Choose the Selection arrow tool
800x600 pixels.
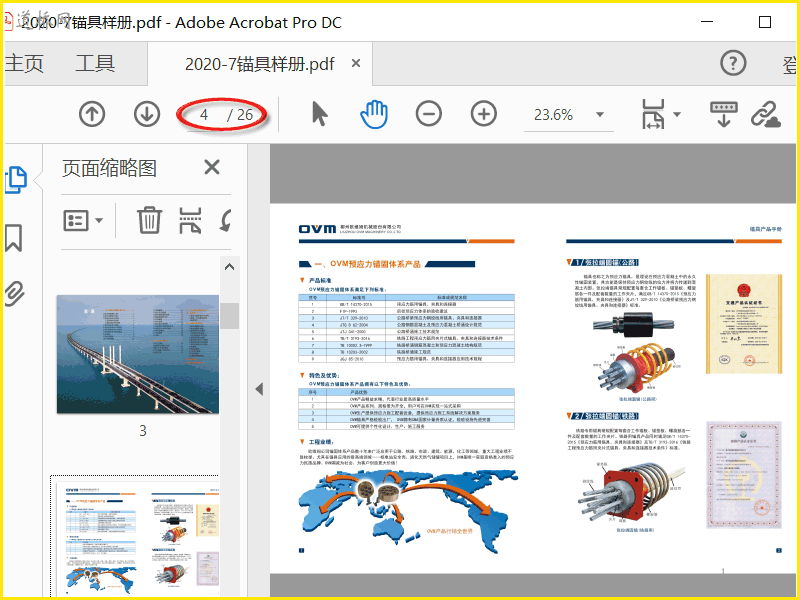[320, 114]
